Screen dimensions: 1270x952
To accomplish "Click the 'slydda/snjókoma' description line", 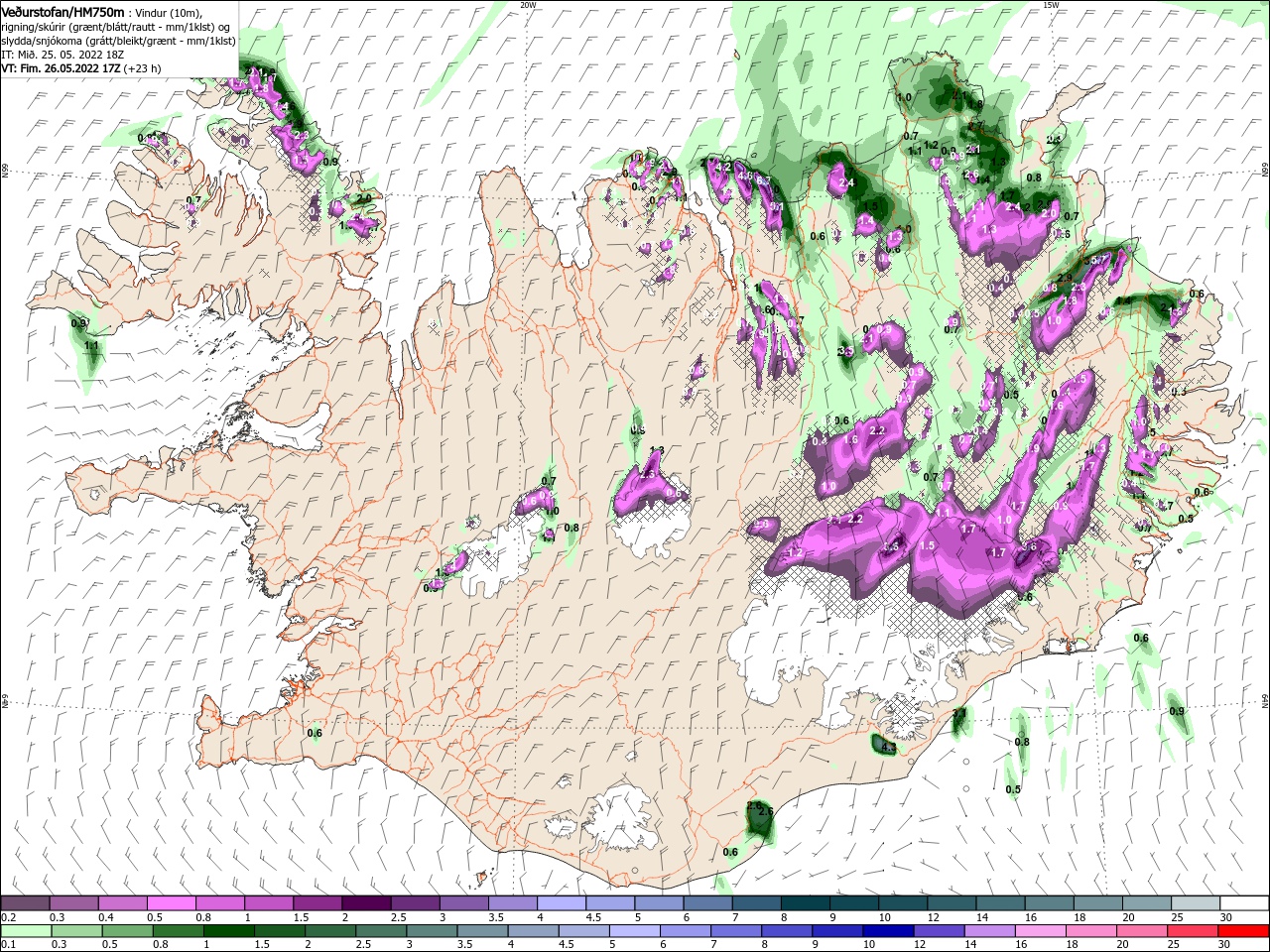I will (118, 41).
